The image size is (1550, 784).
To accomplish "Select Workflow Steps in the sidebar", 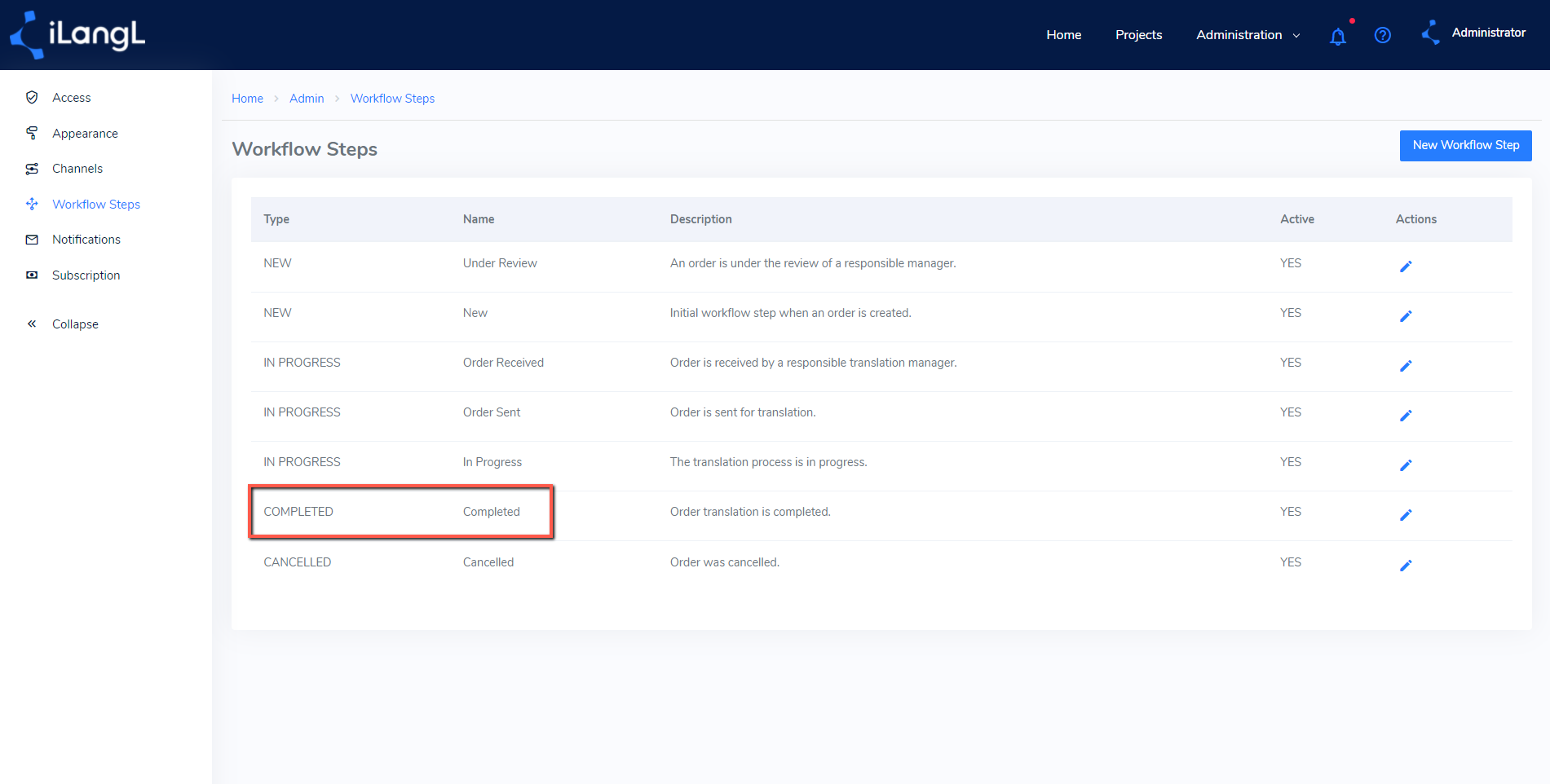I will click(96, 205).
